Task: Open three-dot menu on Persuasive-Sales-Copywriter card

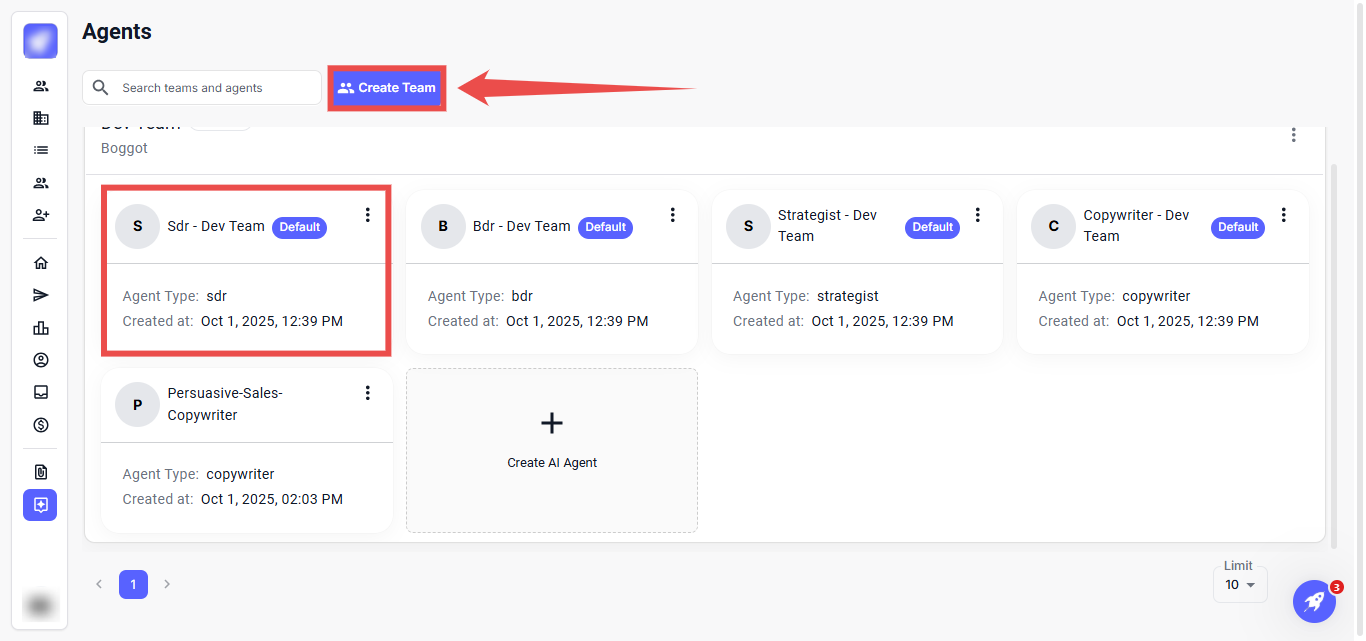Action: click(x=367, y=393)
